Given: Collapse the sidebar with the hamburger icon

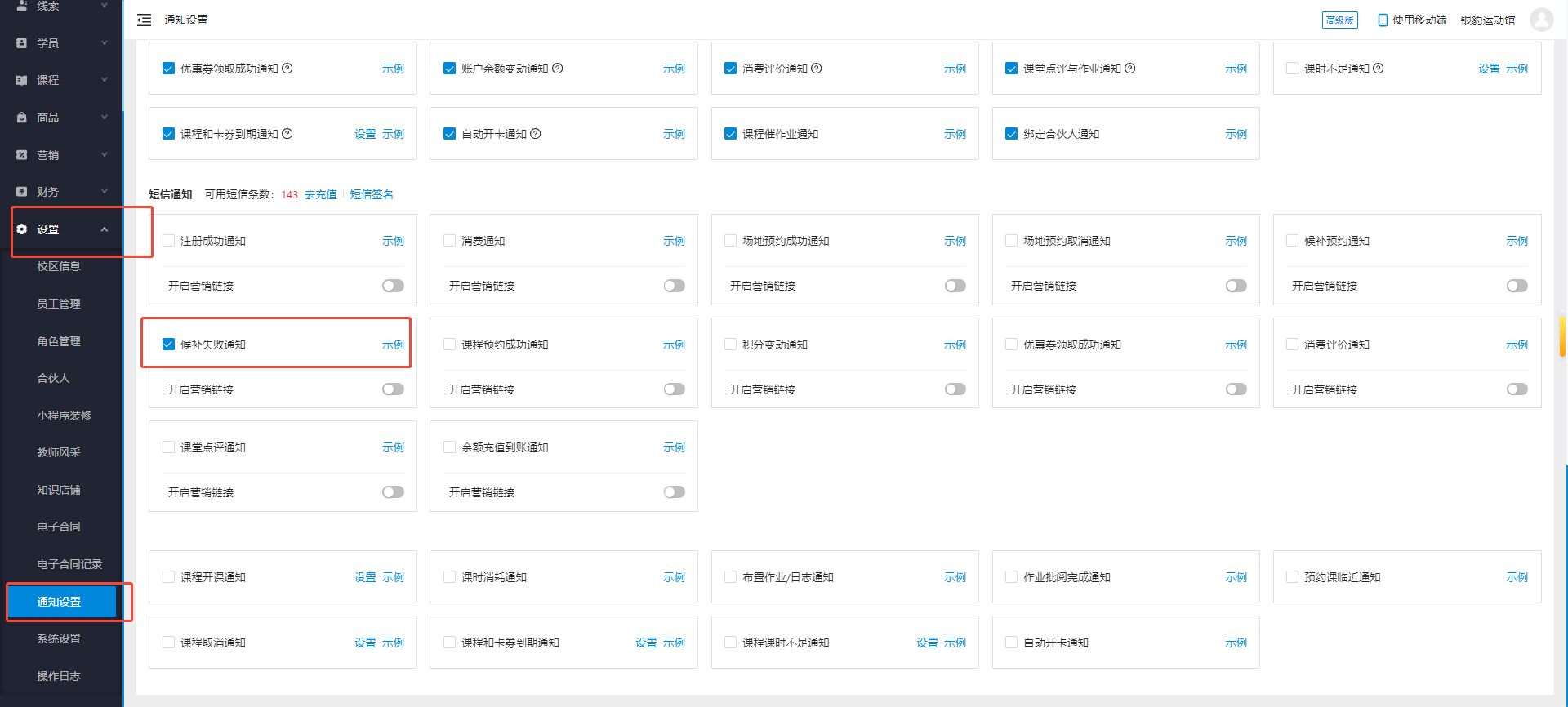Looking at the screenshot, I should pyautogui.click(x=144, y=20).
